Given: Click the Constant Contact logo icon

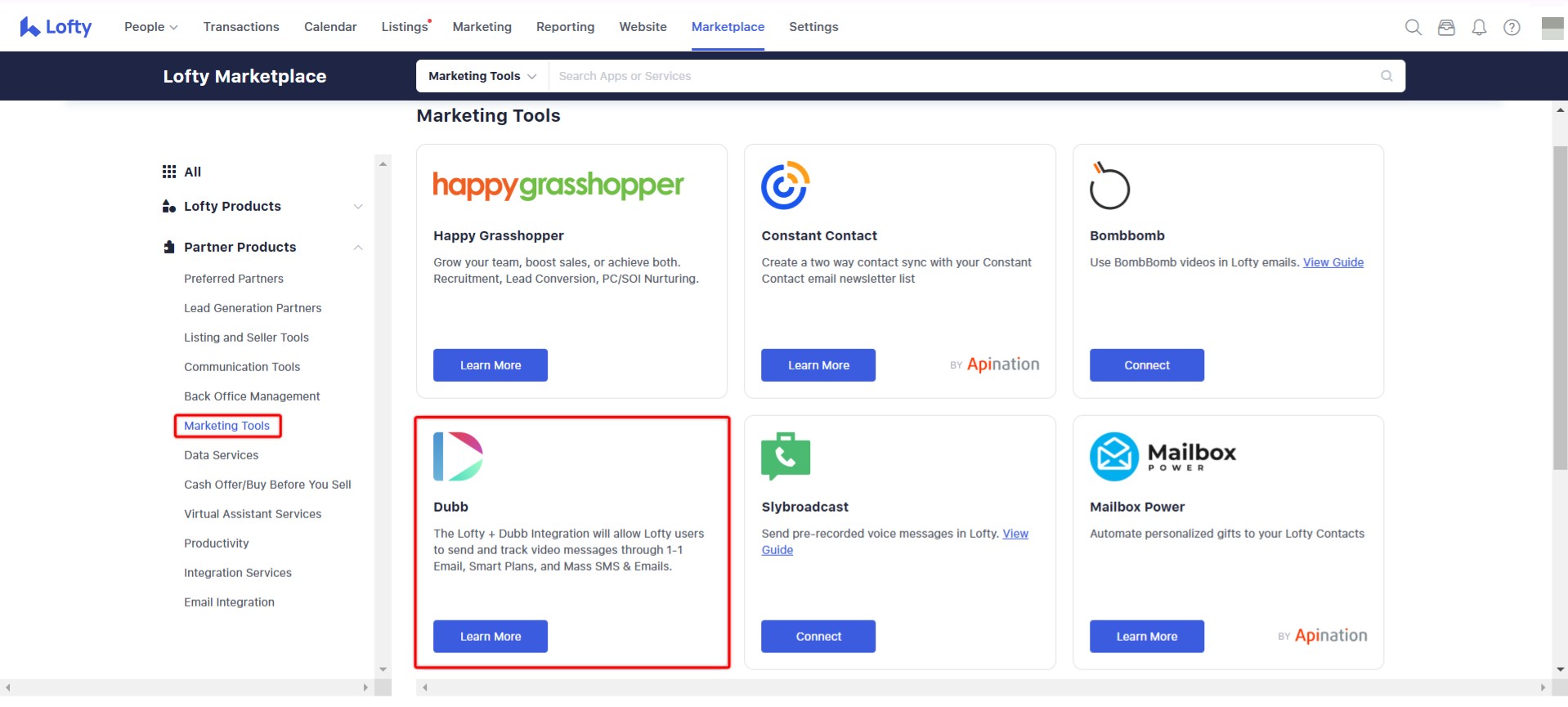Looking at the screenshot, I should pyautogui.click(x=785, y=186).
